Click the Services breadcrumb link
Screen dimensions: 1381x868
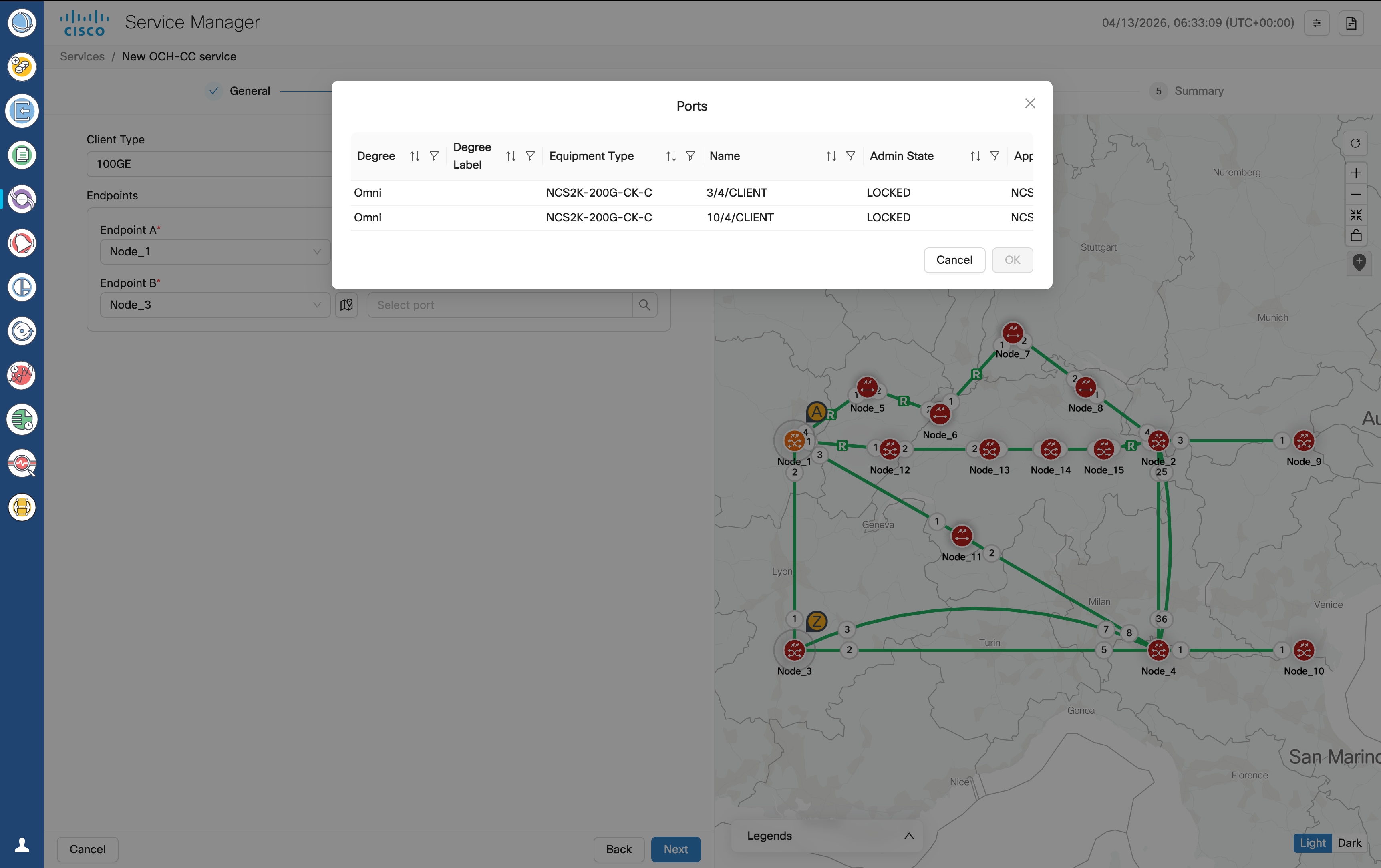pos(82,56)
